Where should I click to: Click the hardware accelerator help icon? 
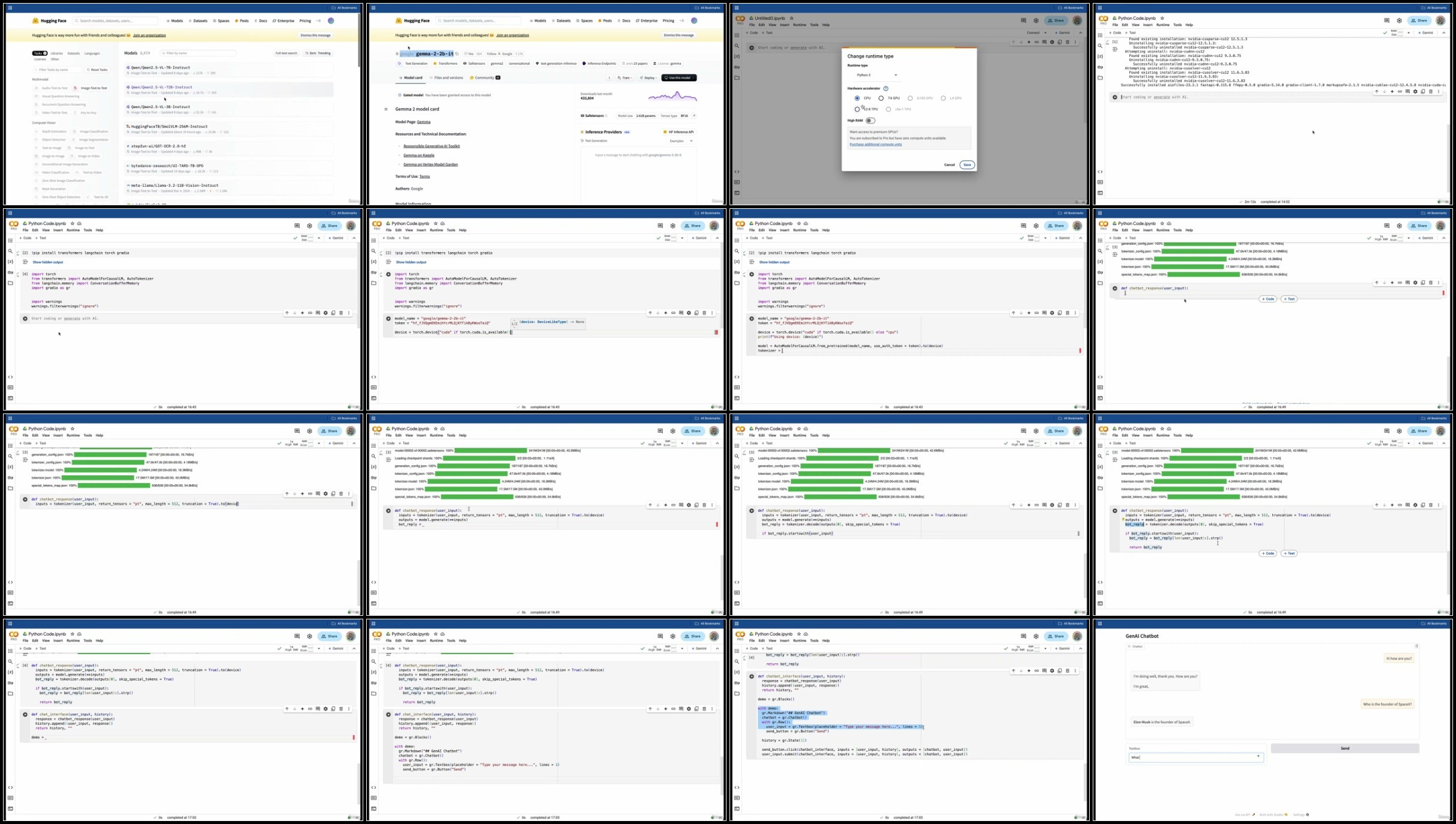click(x=886, y=88)
